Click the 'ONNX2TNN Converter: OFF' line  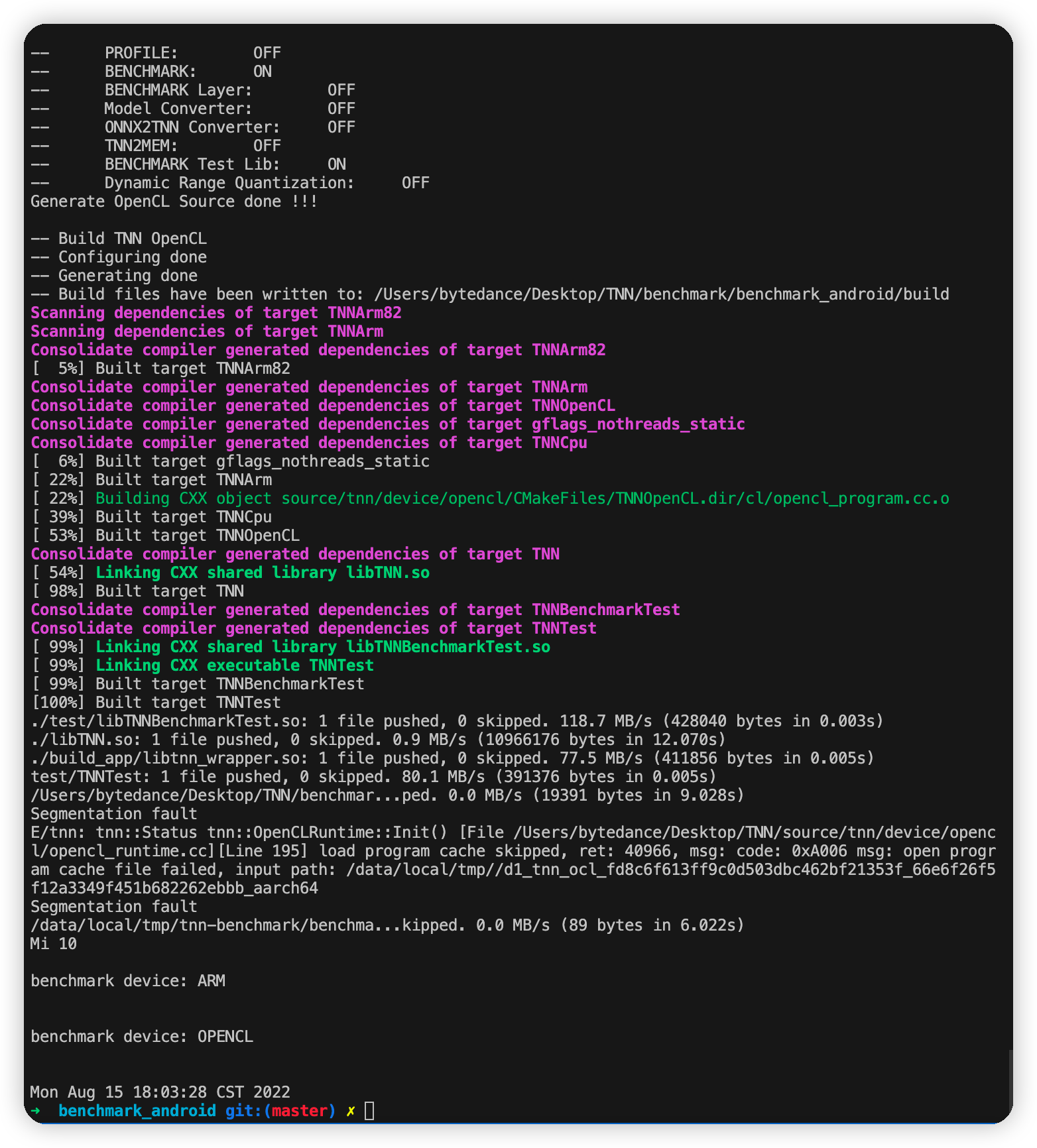click(x=193, y=127)
